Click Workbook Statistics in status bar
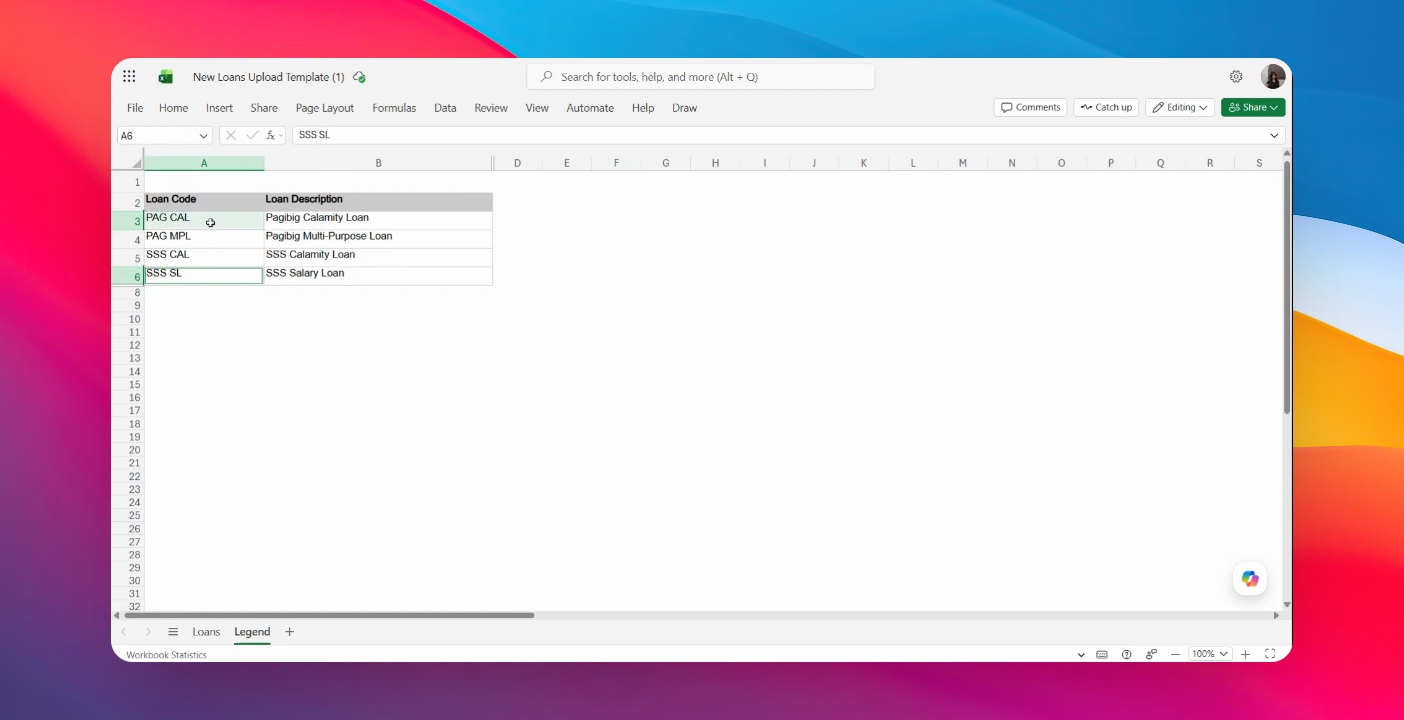1404x720 pixels. (x=166, y=655)
